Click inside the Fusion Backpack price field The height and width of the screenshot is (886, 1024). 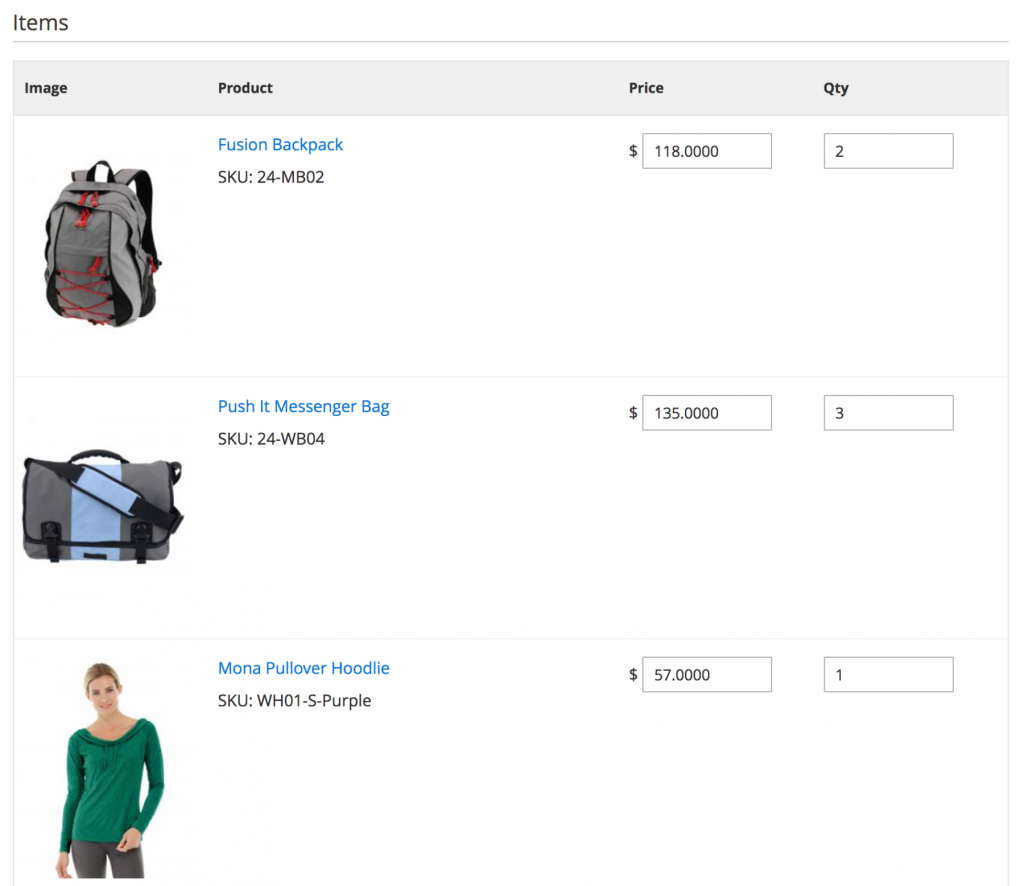point(706,150)
